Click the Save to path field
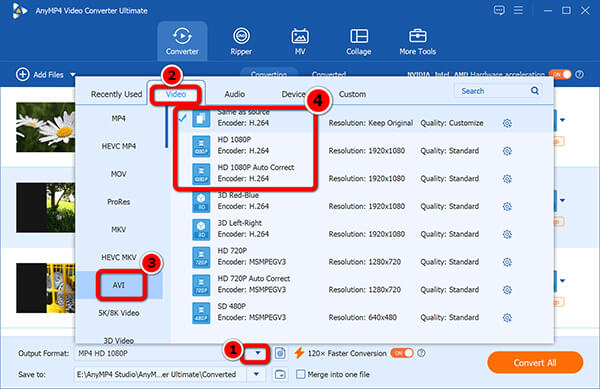The image size is (600, 389). 161,374
